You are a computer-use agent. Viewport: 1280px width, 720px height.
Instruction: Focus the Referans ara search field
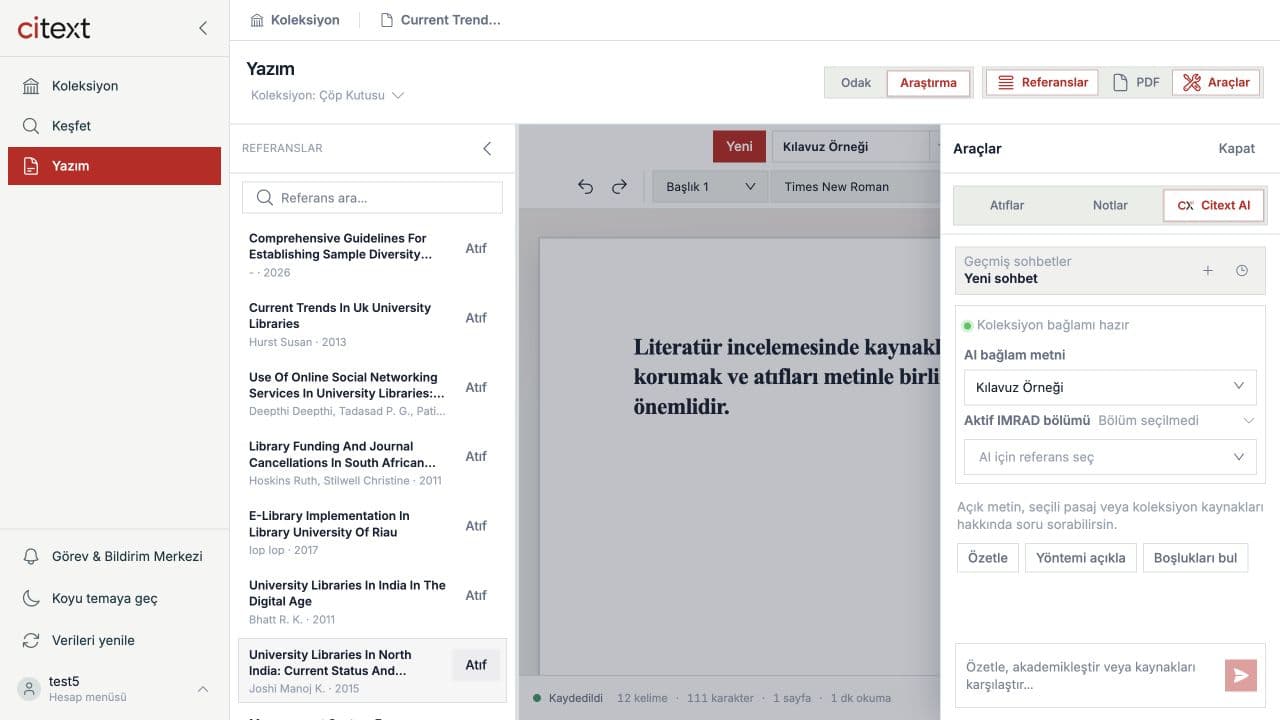pos(372,198)
